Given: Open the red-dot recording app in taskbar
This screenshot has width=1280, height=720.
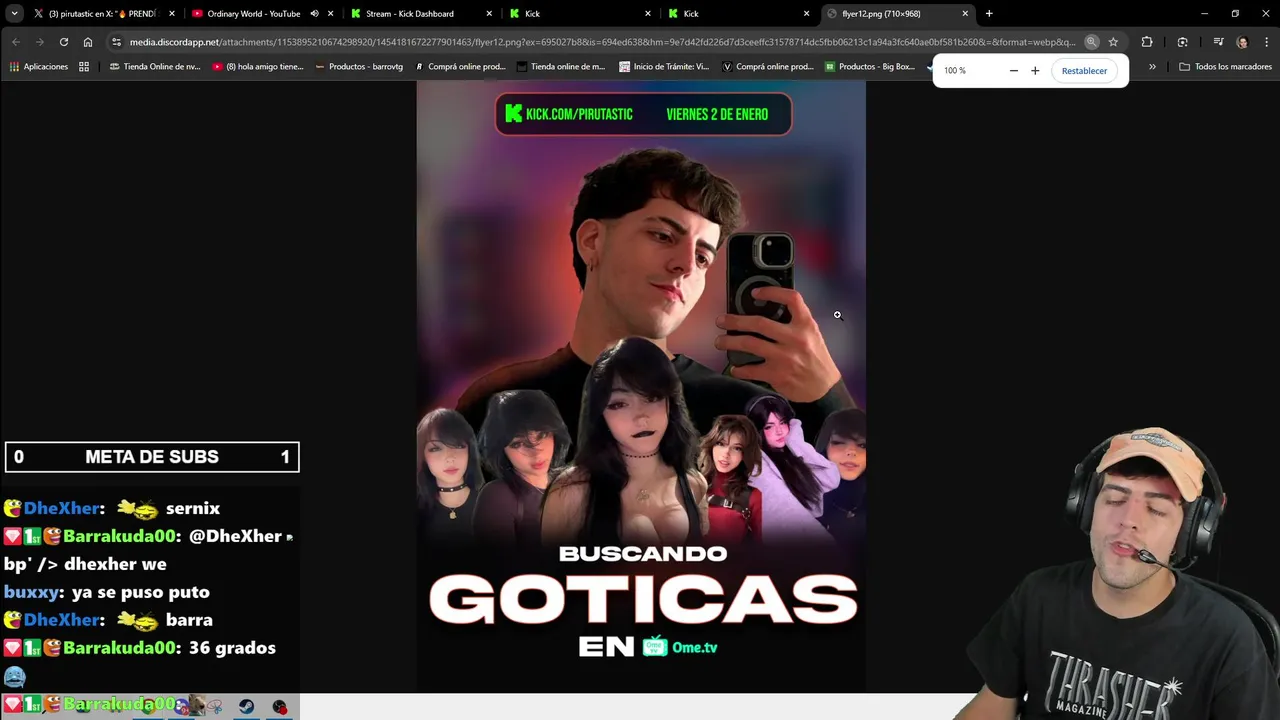Looking at the screenshot, I should point(280,706).
